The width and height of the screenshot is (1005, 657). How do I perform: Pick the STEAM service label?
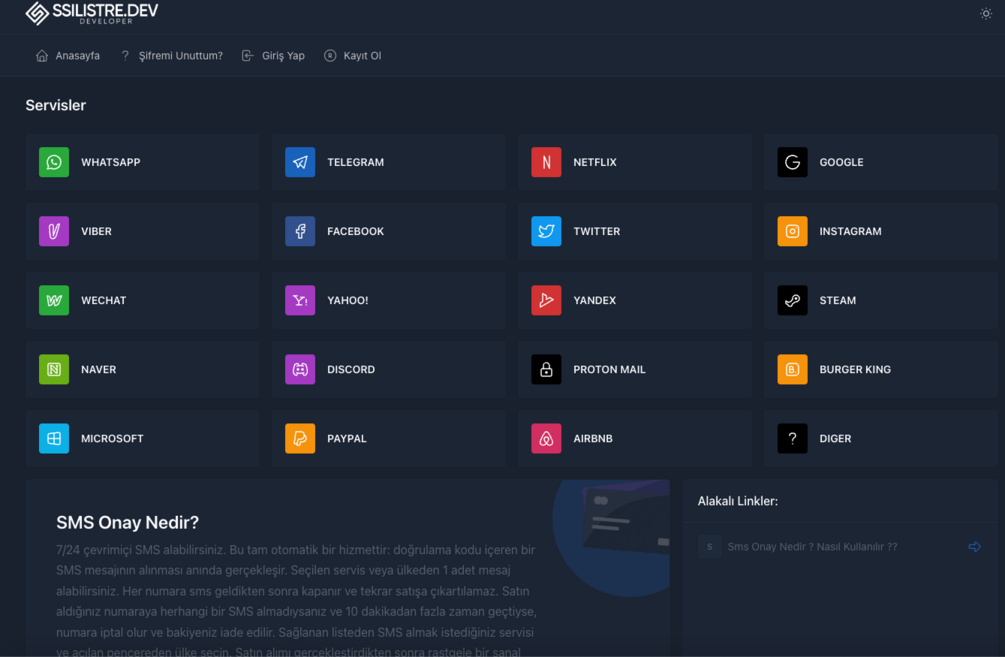point(838,301)
